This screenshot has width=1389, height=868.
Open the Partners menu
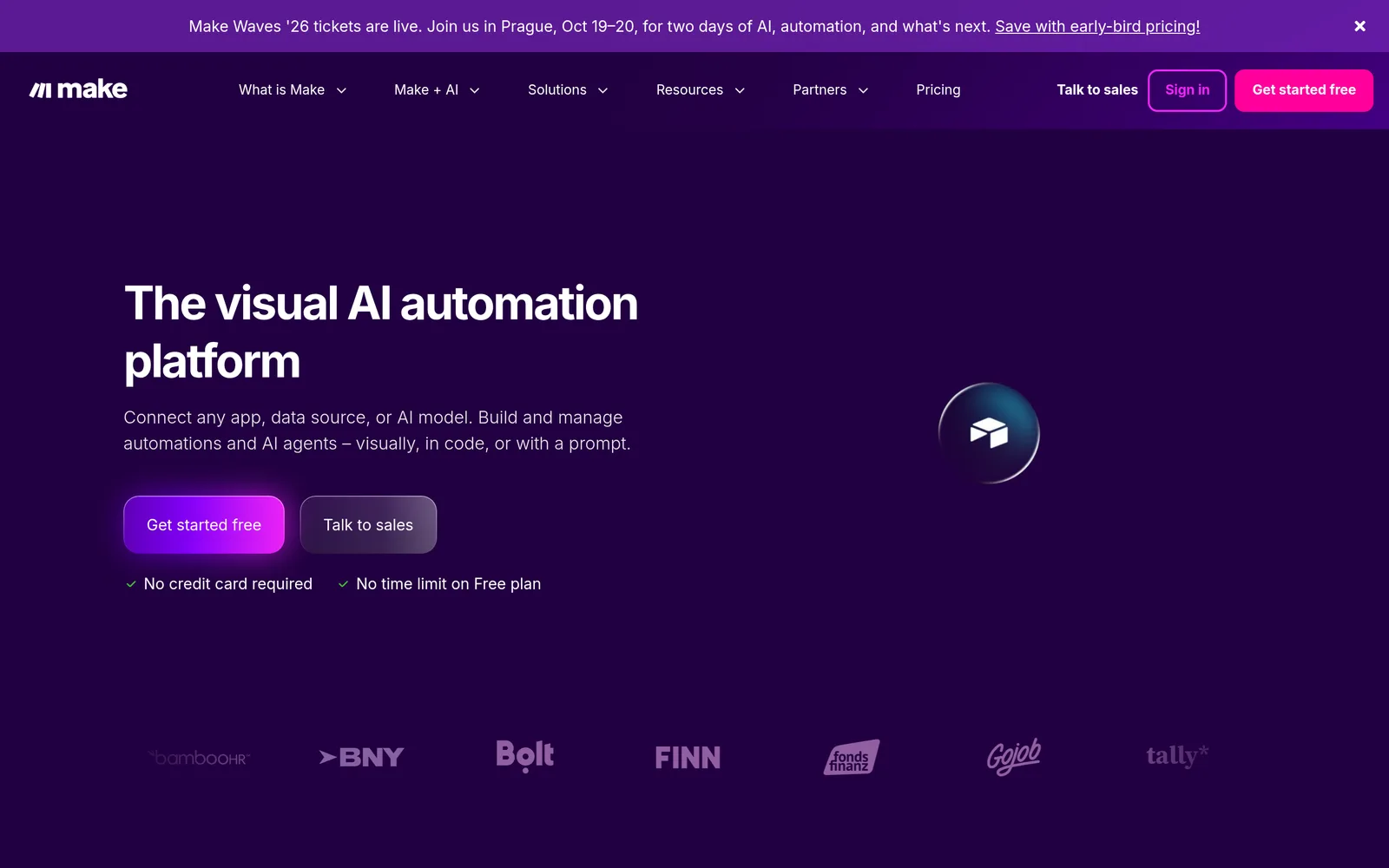pyautogui.click(x=819, y=89)
